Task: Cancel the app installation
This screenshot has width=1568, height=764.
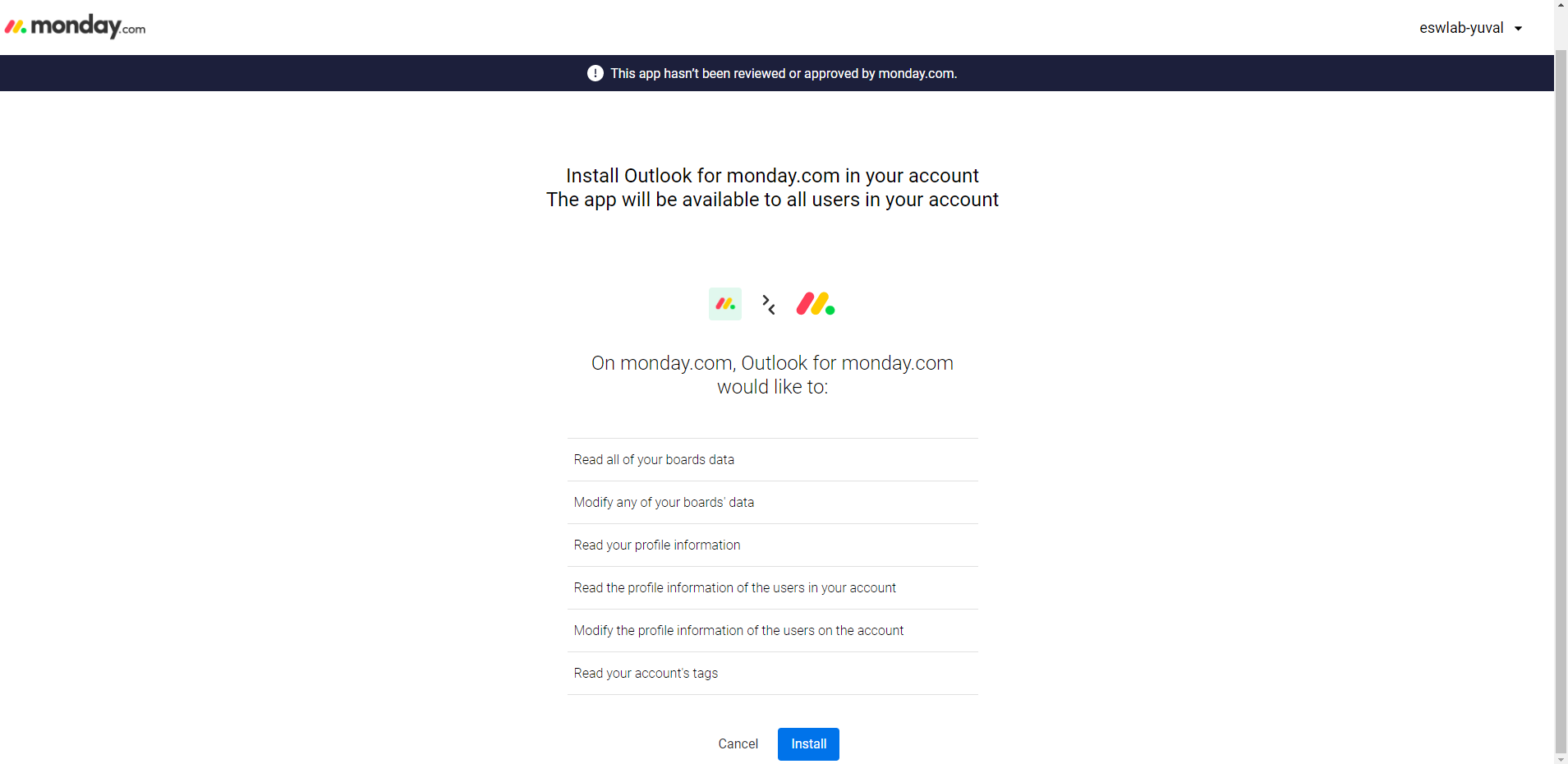Action: 738,744
